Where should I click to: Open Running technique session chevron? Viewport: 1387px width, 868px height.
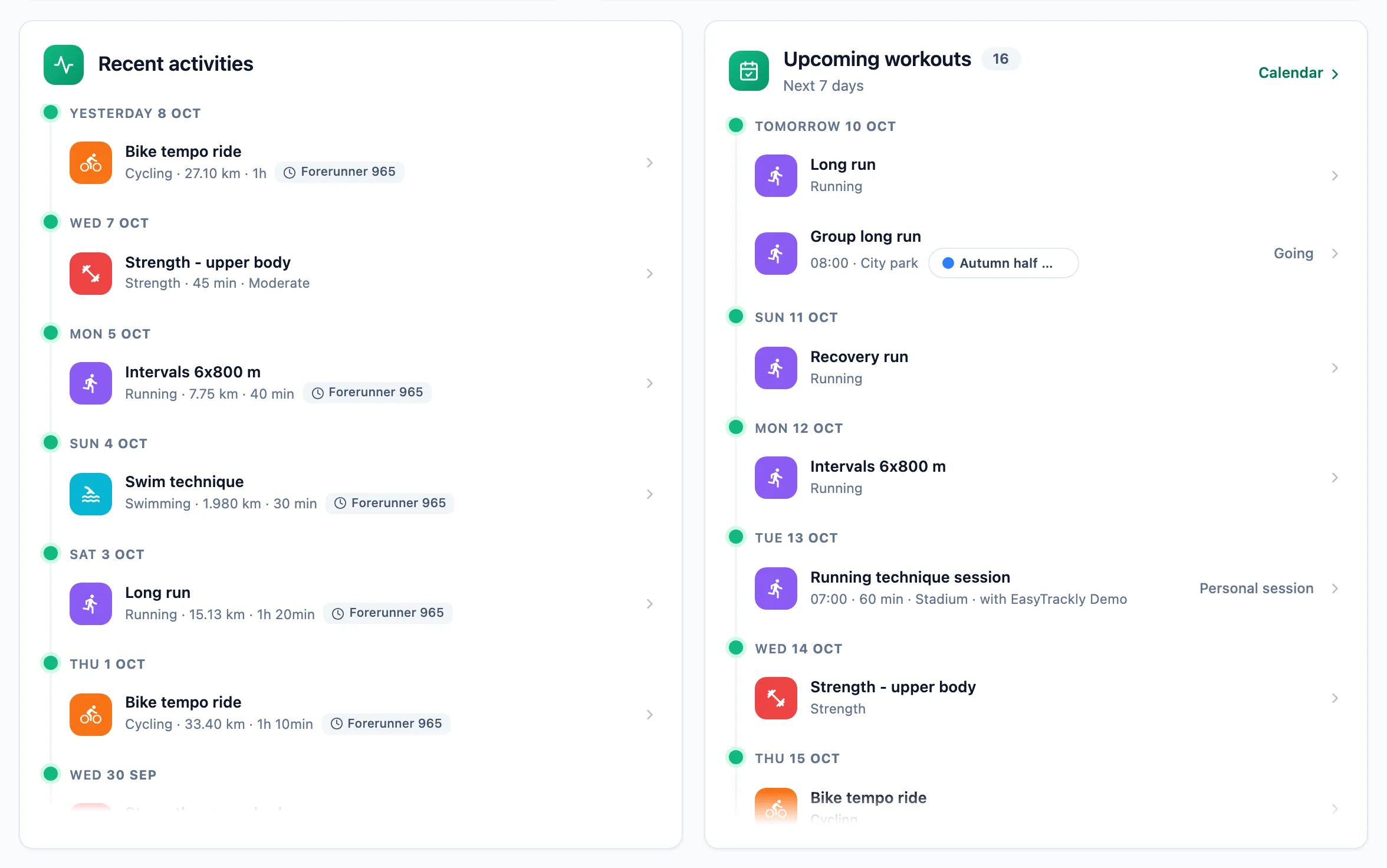1335,588
